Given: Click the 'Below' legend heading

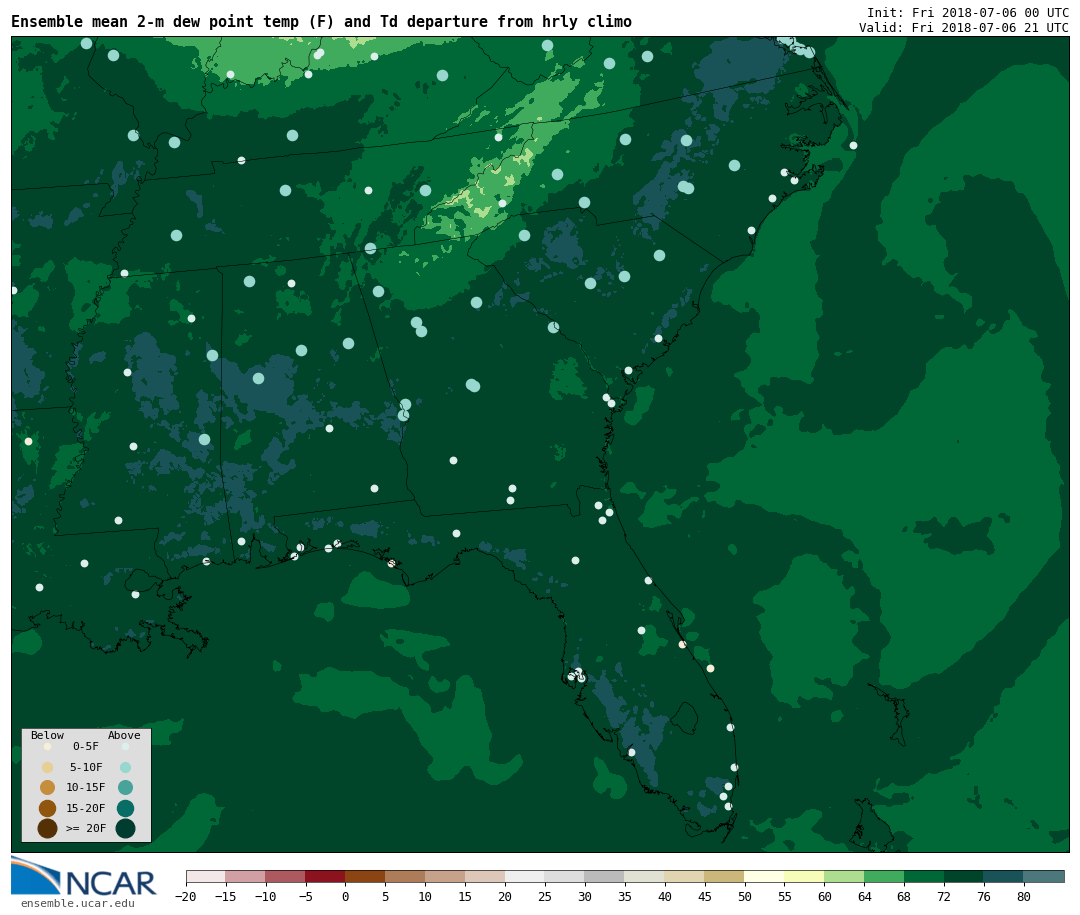Looking at the screenshot, I should 47,735.
